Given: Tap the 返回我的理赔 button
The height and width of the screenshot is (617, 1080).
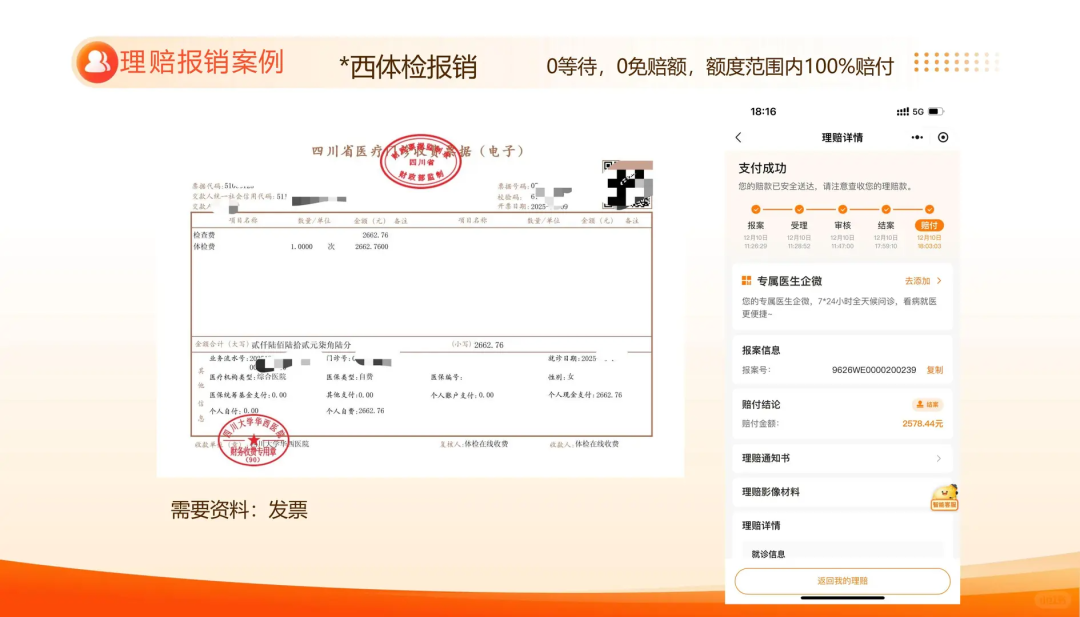Looking at the screenshot, I should click(842, 581).
